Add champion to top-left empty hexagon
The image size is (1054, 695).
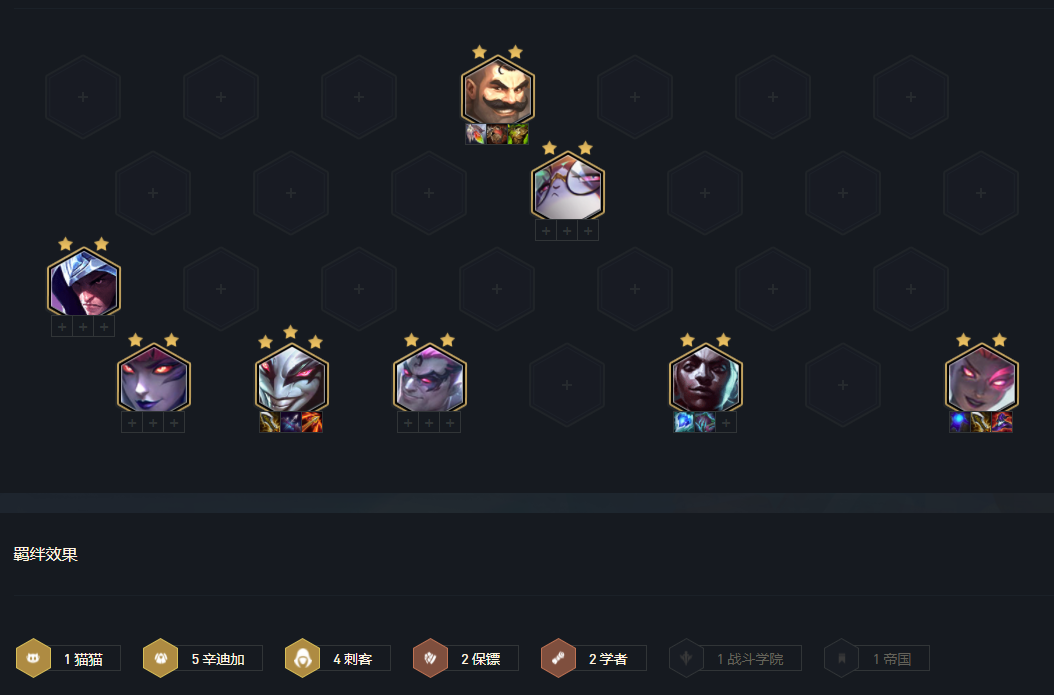click(x=83, y=97)
